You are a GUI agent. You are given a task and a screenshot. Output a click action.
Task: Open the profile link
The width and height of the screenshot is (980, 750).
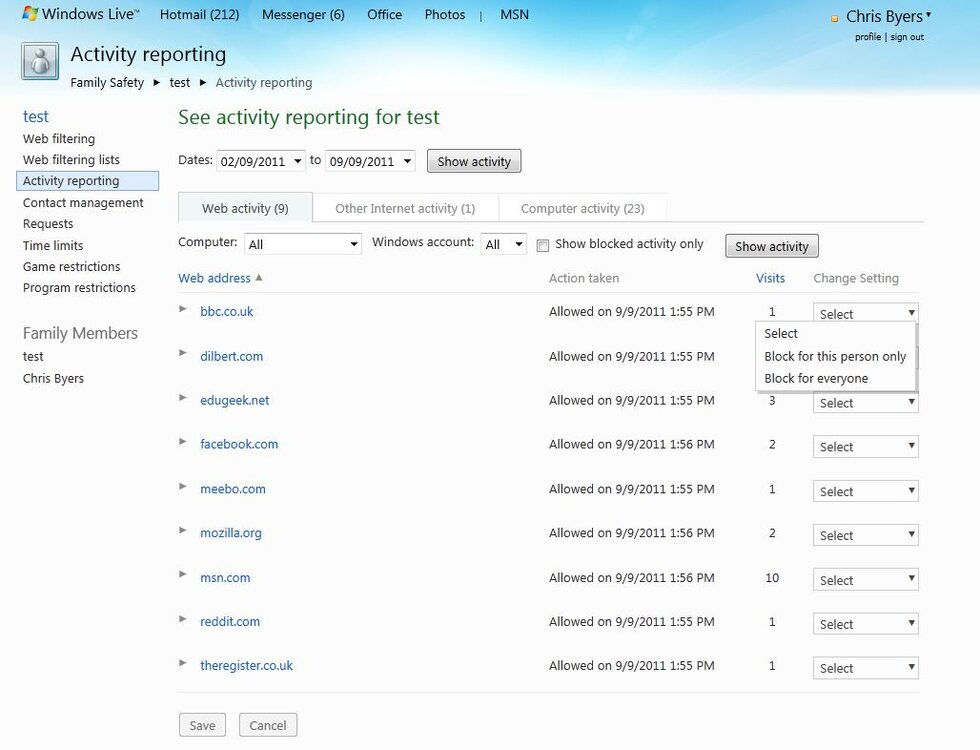pos(868,37)
